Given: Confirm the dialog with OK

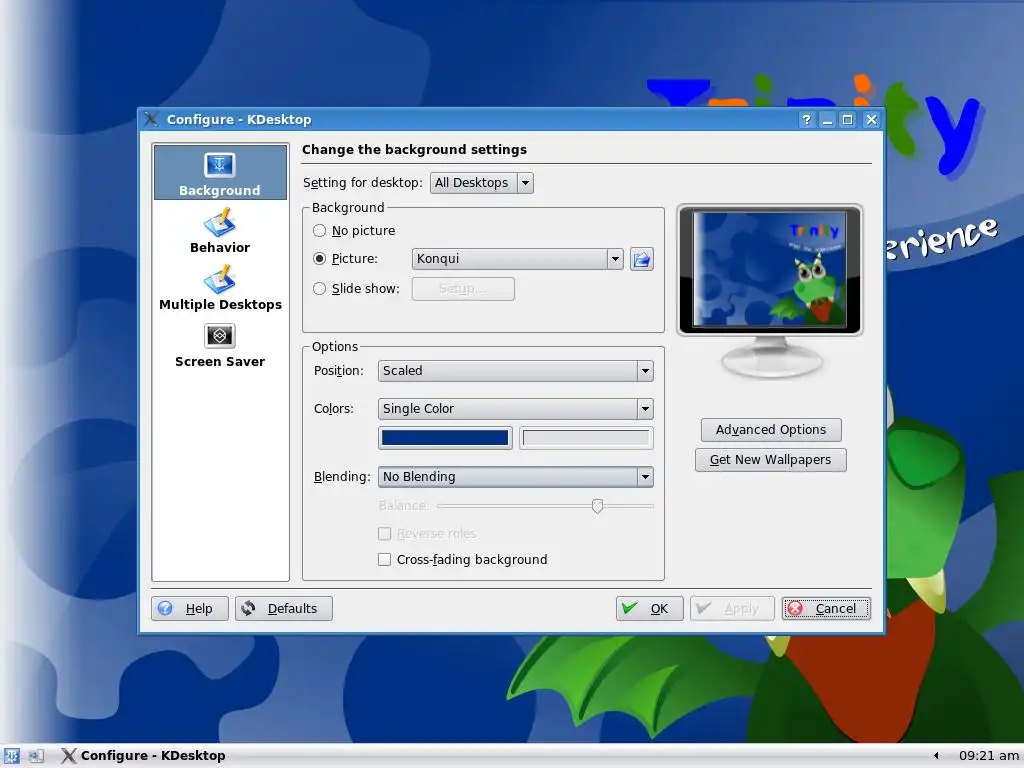Looking at the screenshot, I should (x=649, y=609).
